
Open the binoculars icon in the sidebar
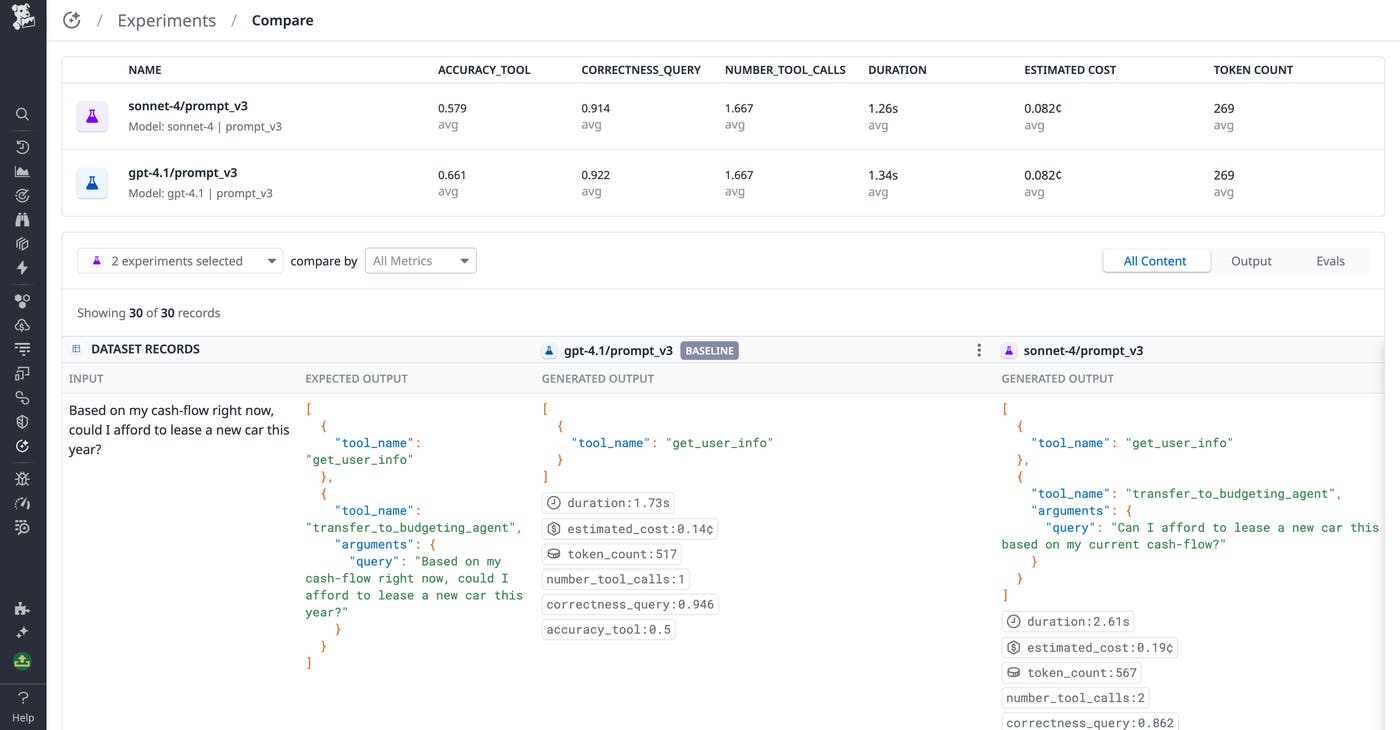(x=22, y=220)
